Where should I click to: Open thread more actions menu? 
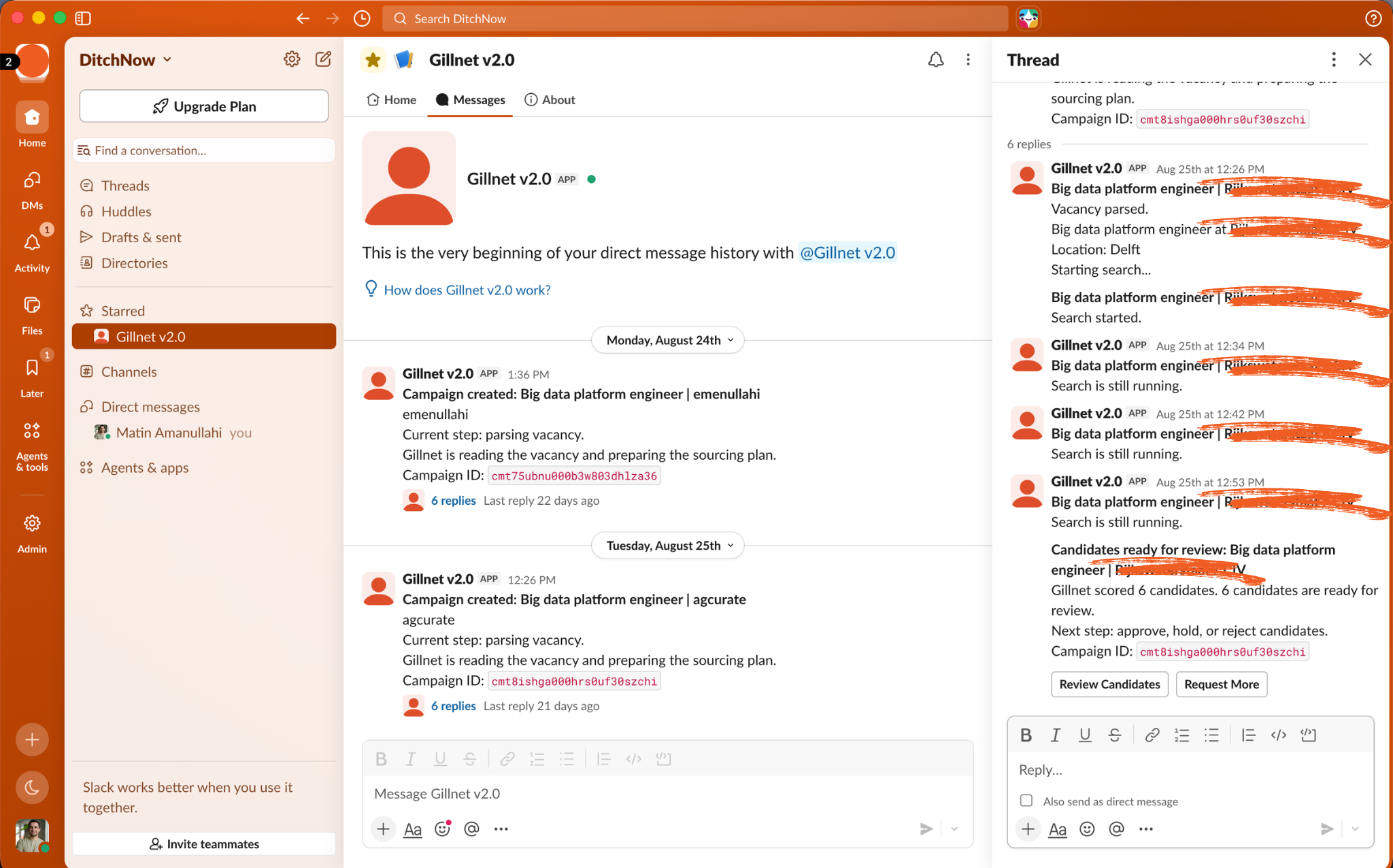coord(1333,60)
